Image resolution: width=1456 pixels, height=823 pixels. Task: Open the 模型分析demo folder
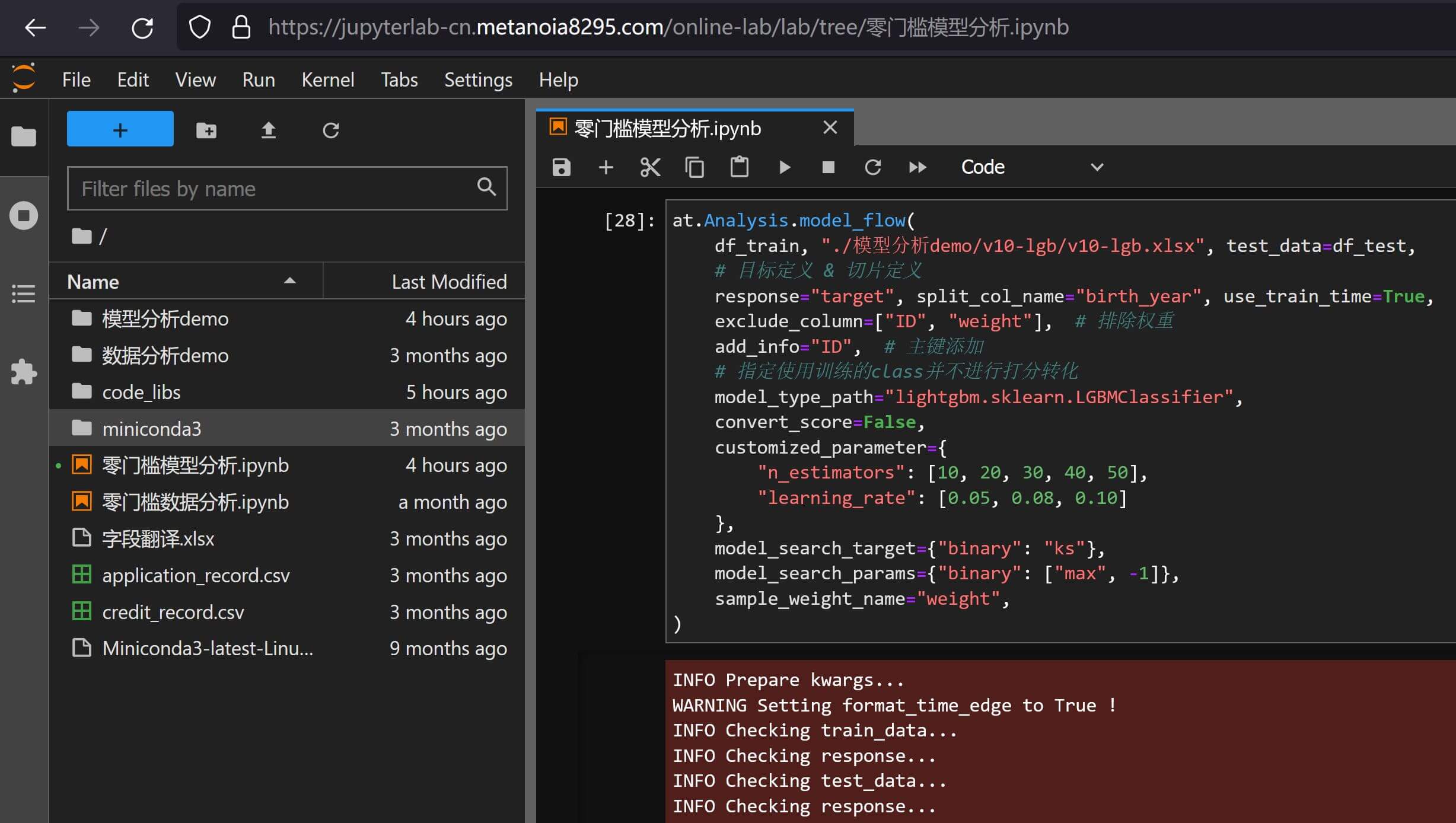[165, 319]
